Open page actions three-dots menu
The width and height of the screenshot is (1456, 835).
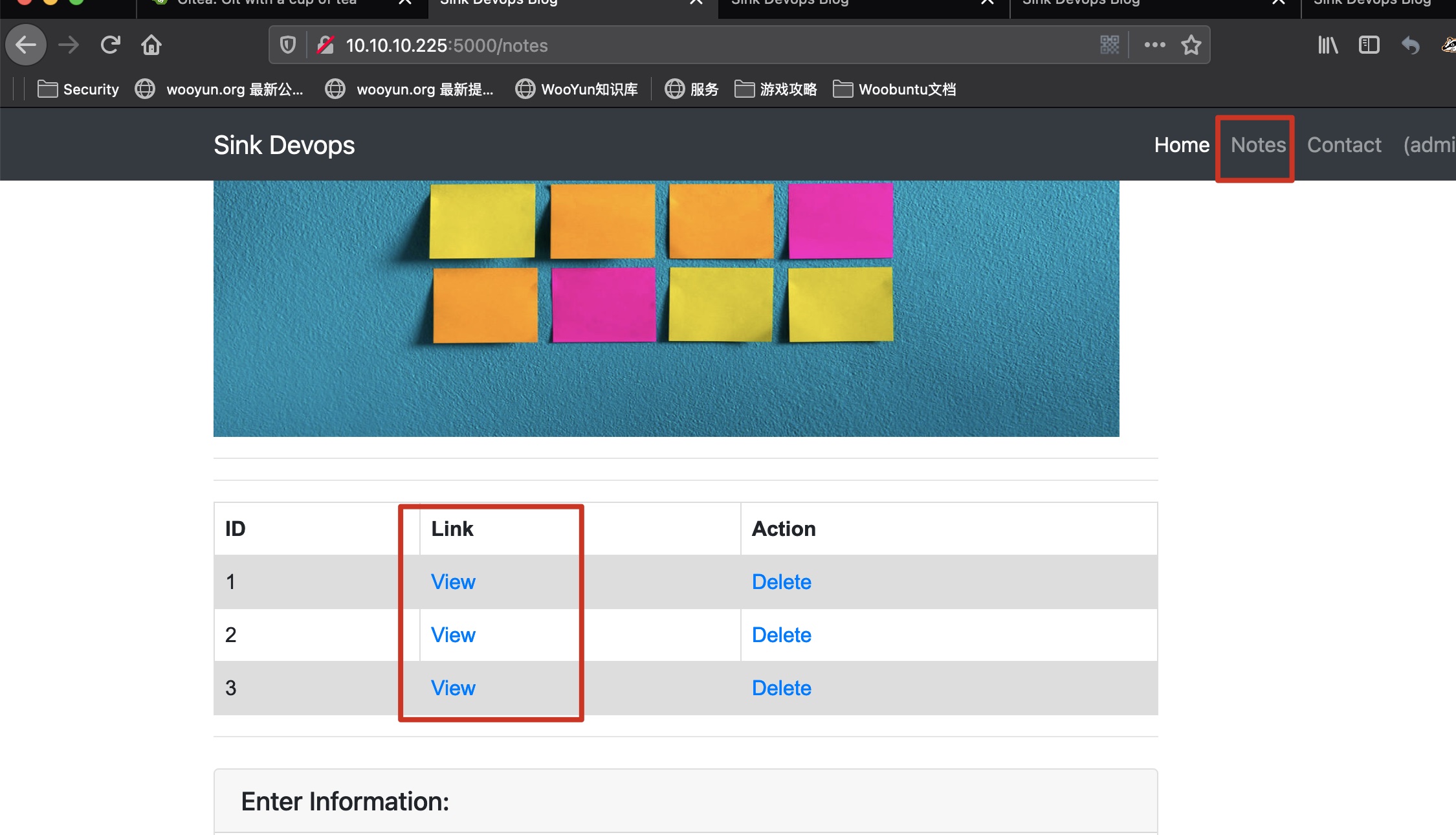coord(1154,45)
